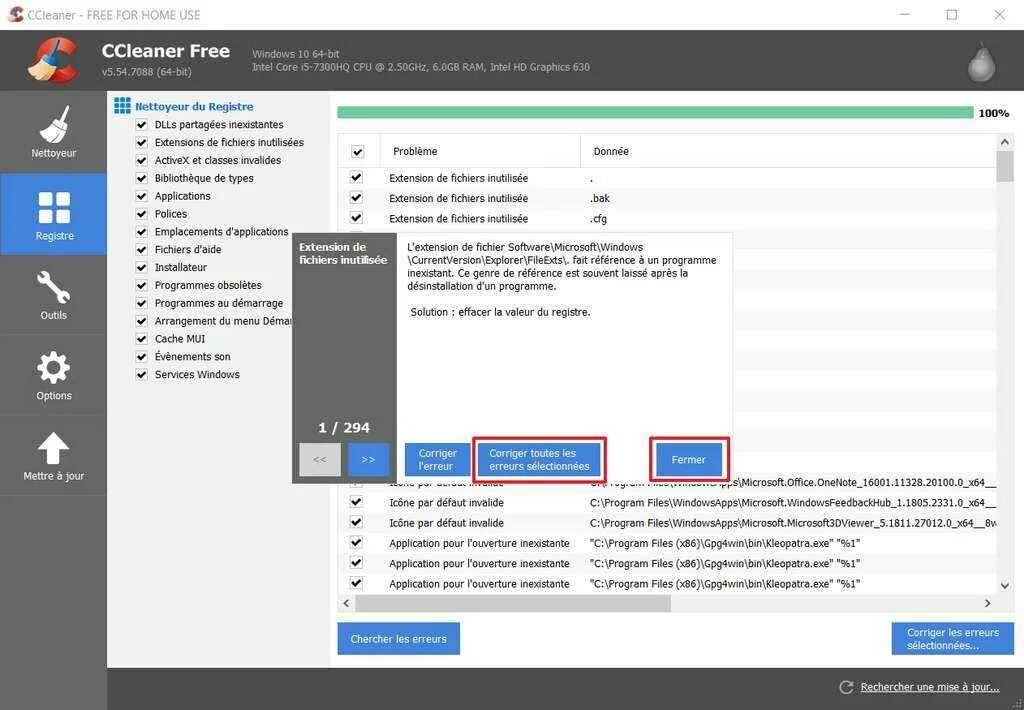Viewport: 1024px width, 710px height.
Task: Toggle Programmes obsolètes checkbox
Action: tap(141, 285)
